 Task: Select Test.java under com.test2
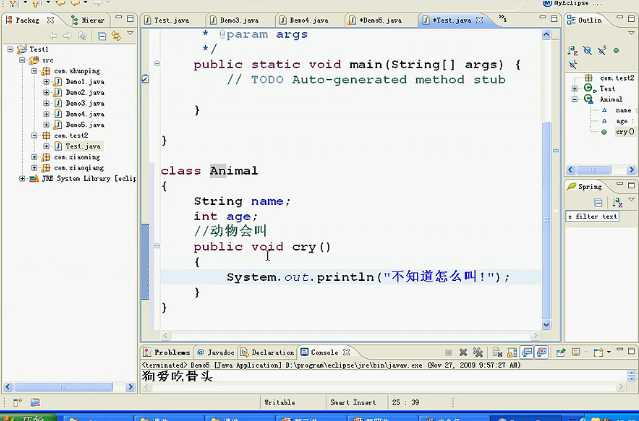click(x=83, y=146)
